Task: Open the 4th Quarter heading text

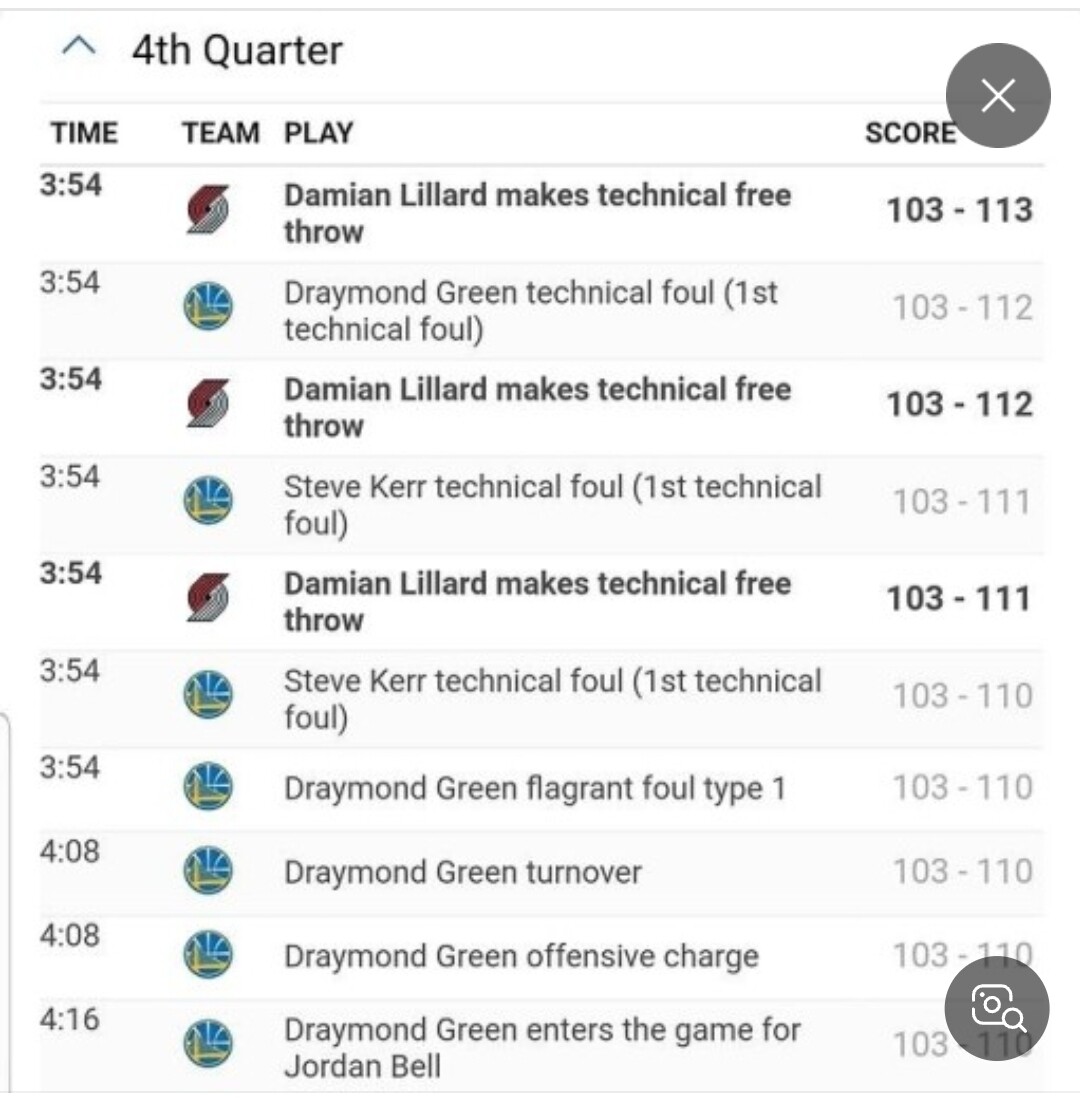Action: click(x=237, y=50)
